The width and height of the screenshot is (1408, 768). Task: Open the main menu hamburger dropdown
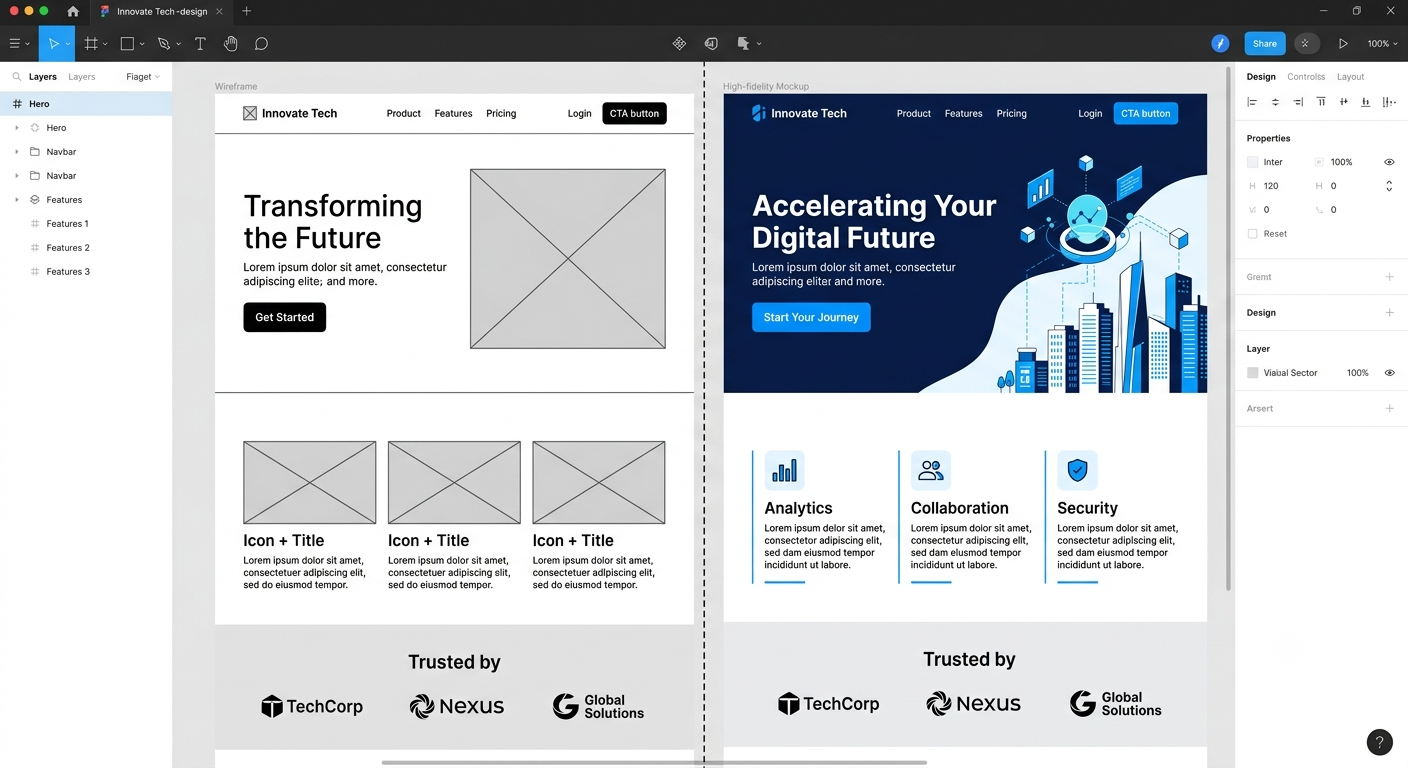coord(19,44)
